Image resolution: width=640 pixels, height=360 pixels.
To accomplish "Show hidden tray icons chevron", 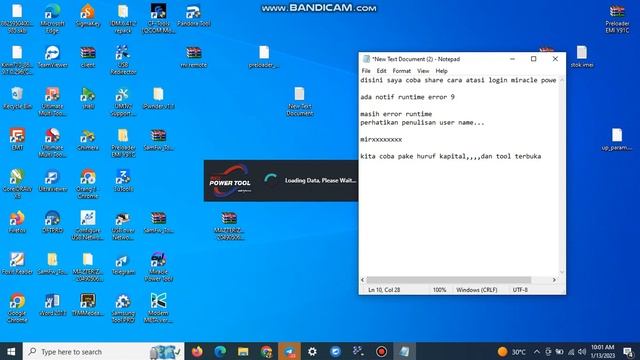I will click(x=536, y=351).
